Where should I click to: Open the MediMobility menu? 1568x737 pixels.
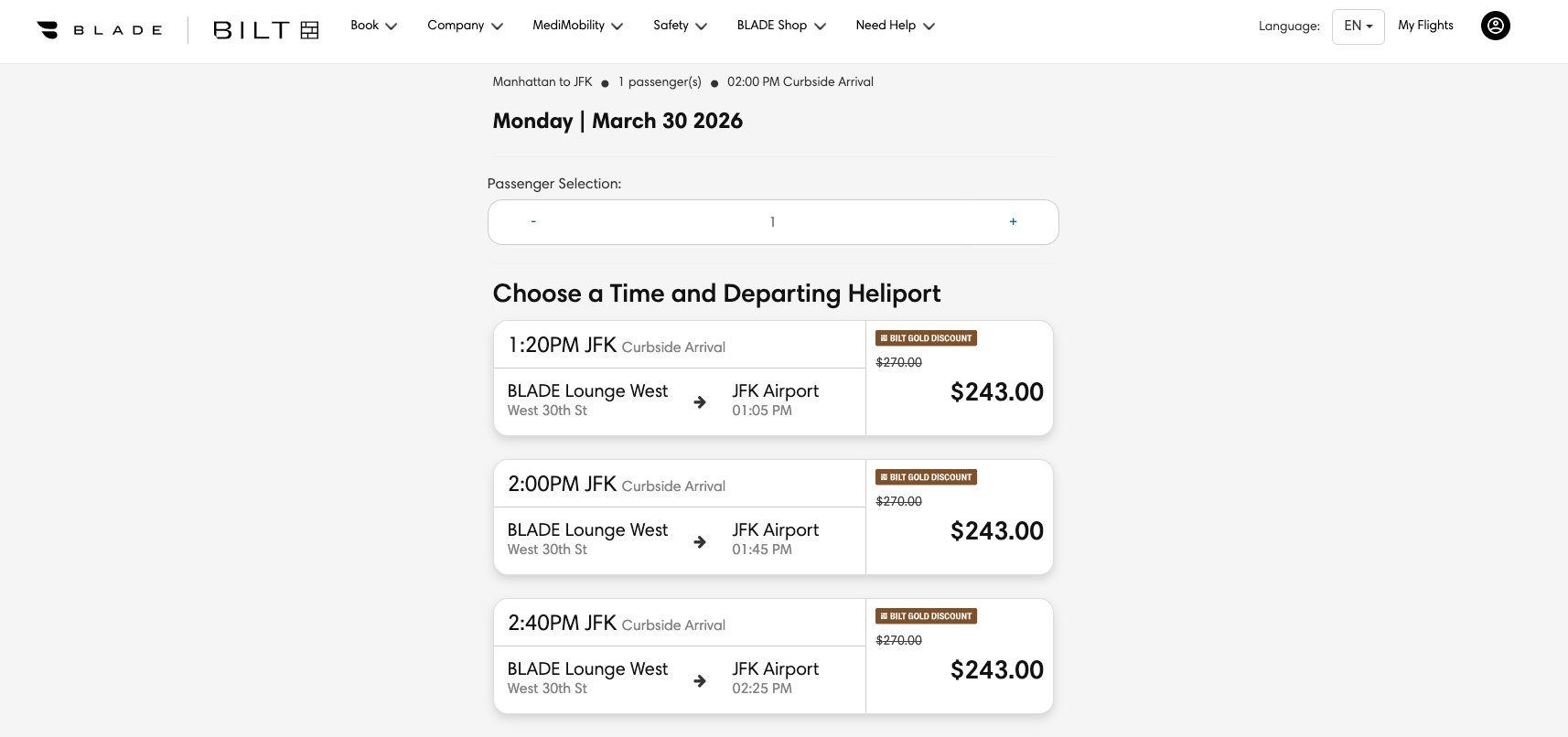[x=576, y=26]
